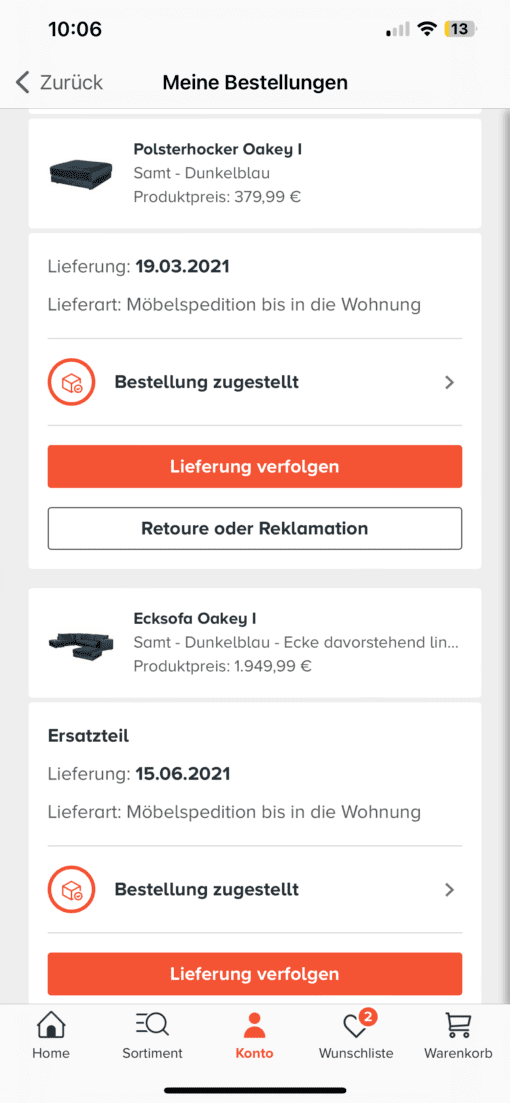Tap the package status icon for 15.06.2021 delivery
This screenshot has height=1103, width=510.
[x=71, y=889]
